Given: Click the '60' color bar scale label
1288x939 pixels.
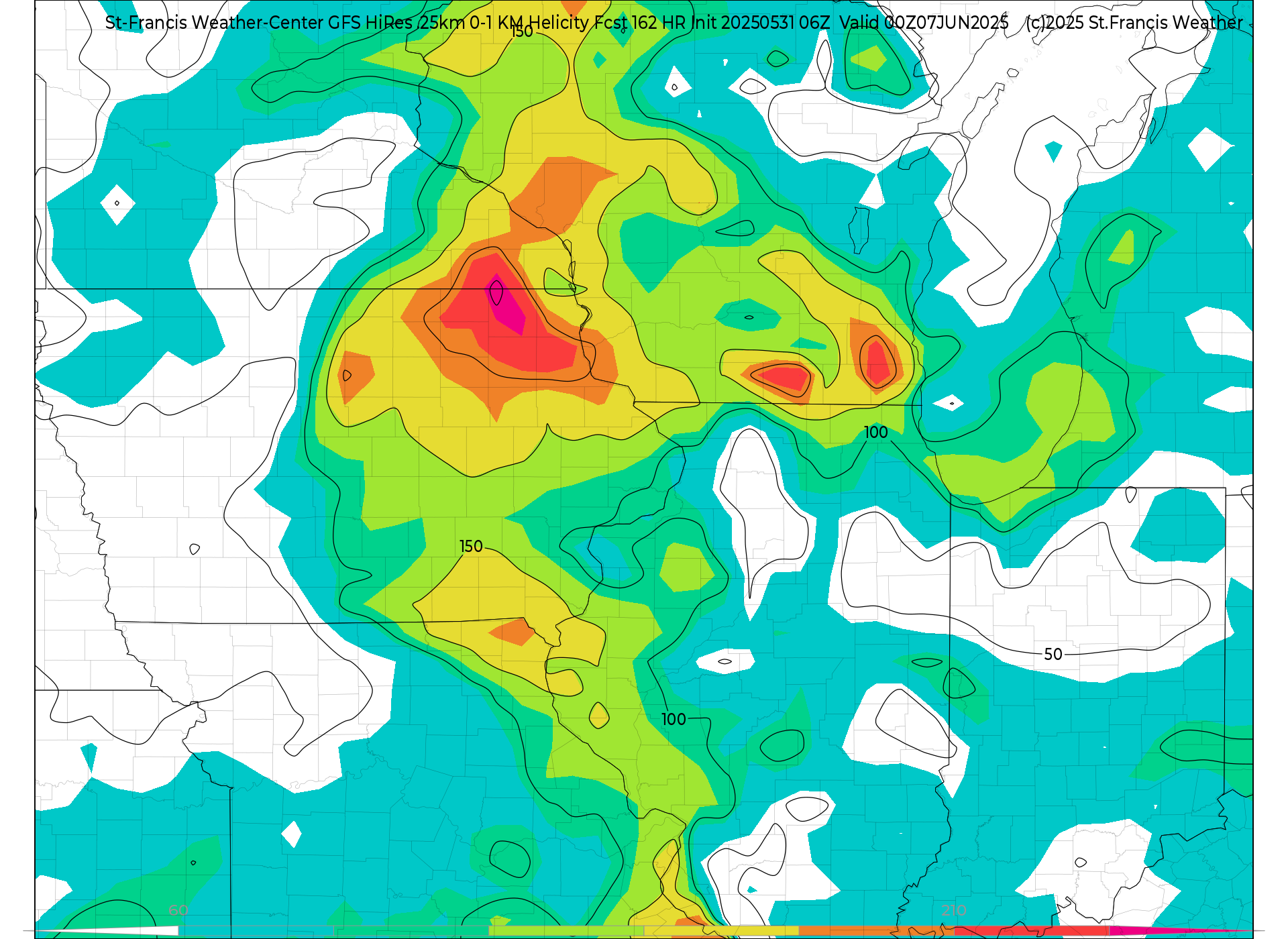Looking at the screenshot, I should coord(178,910).
